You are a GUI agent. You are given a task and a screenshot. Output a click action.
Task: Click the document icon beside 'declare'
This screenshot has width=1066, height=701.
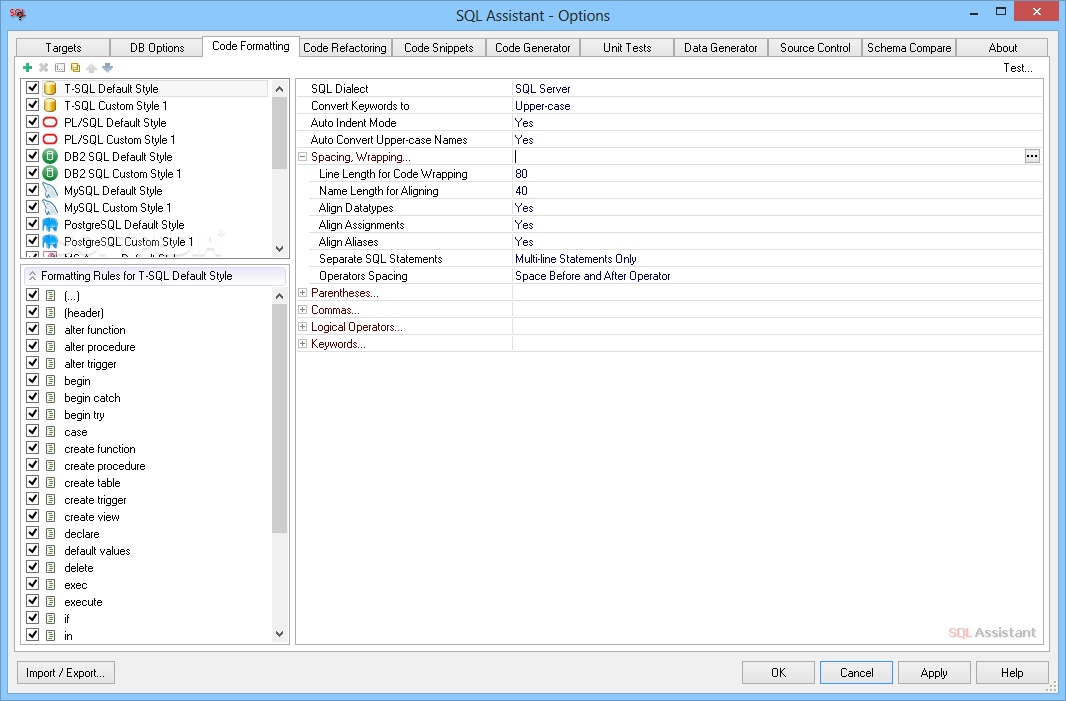pyautogui.click(x=50, y=534)
